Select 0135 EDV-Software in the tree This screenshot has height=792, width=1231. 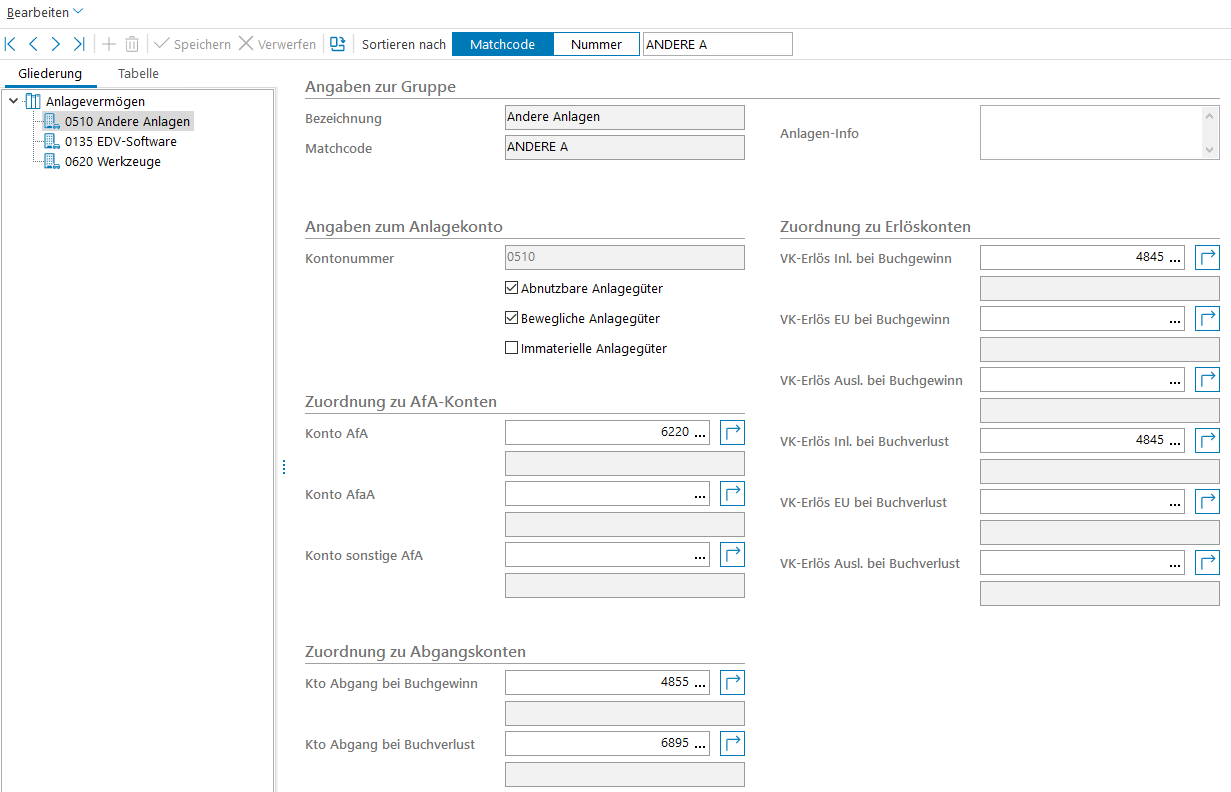(120, 142)
